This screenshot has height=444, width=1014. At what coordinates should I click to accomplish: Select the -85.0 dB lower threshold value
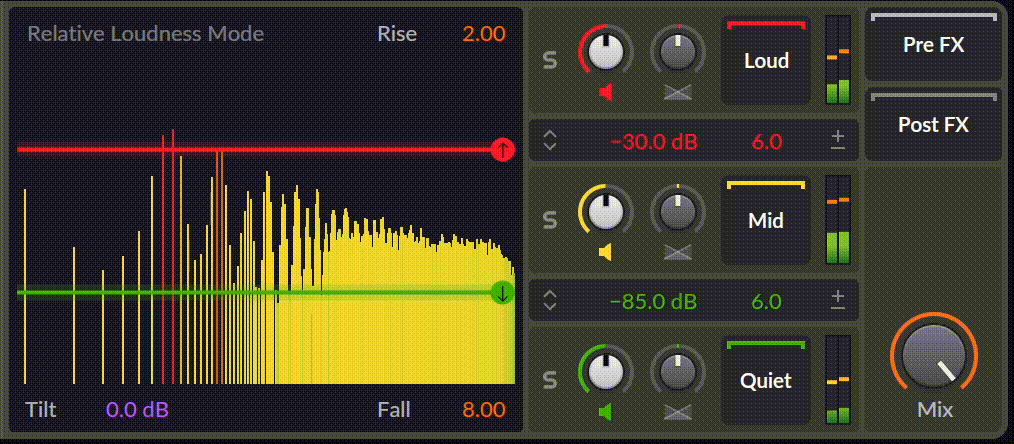tap(654, 301)
